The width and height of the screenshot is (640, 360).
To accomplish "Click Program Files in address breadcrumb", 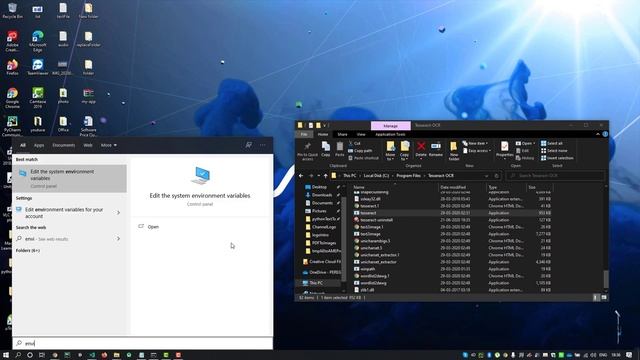I will click(408, 176).
